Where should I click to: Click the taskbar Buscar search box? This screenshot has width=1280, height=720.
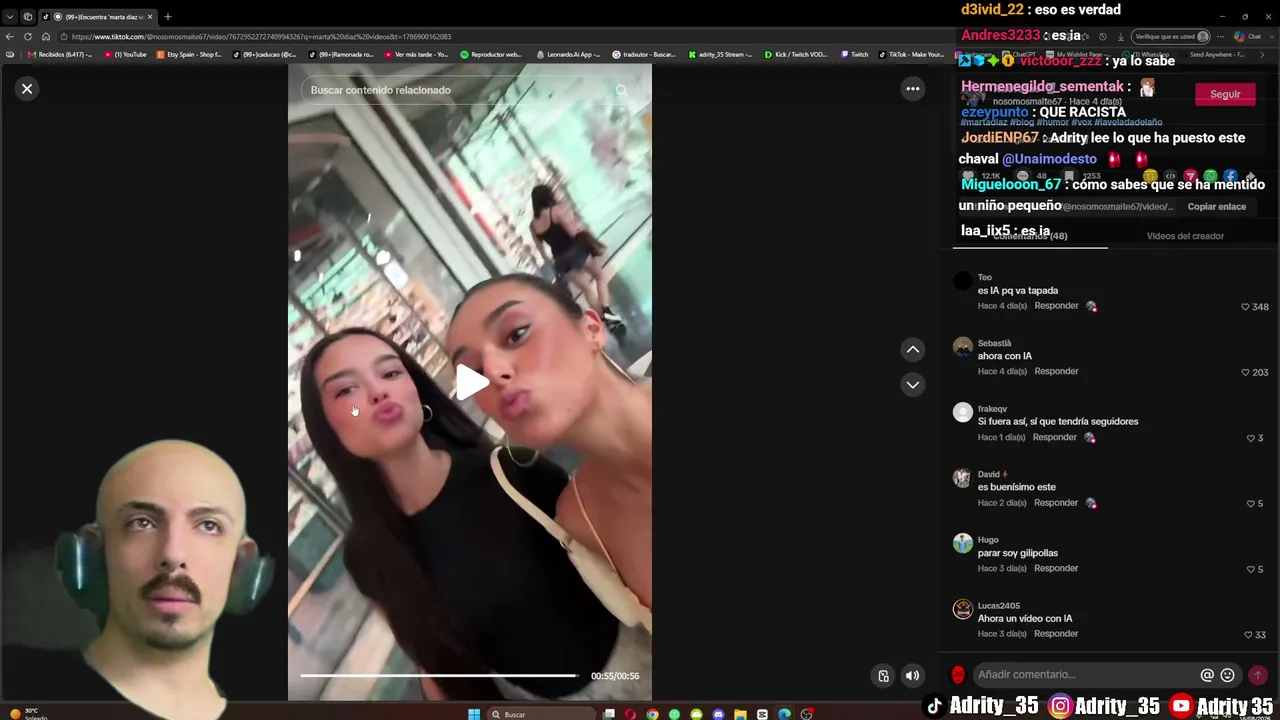540,714
